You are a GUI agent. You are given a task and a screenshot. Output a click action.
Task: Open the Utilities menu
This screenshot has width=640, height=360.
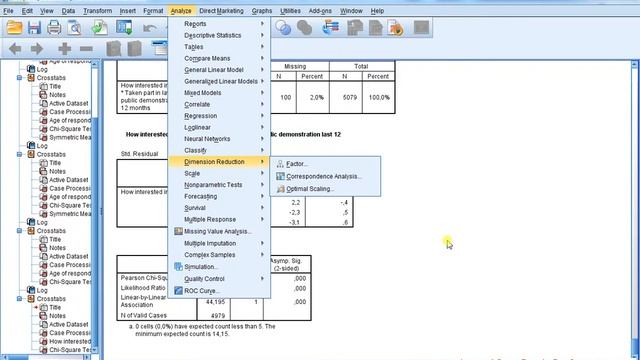tap(290, 11)
